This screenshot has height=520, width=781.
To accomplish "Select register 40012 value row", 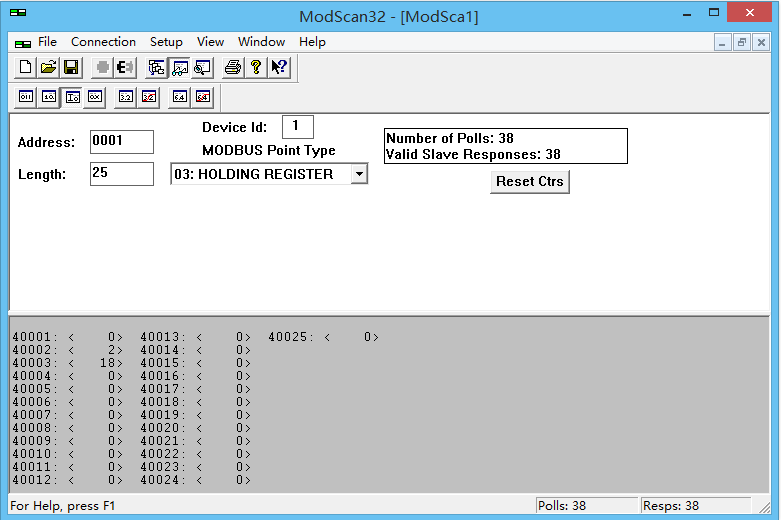I will 68,480.
